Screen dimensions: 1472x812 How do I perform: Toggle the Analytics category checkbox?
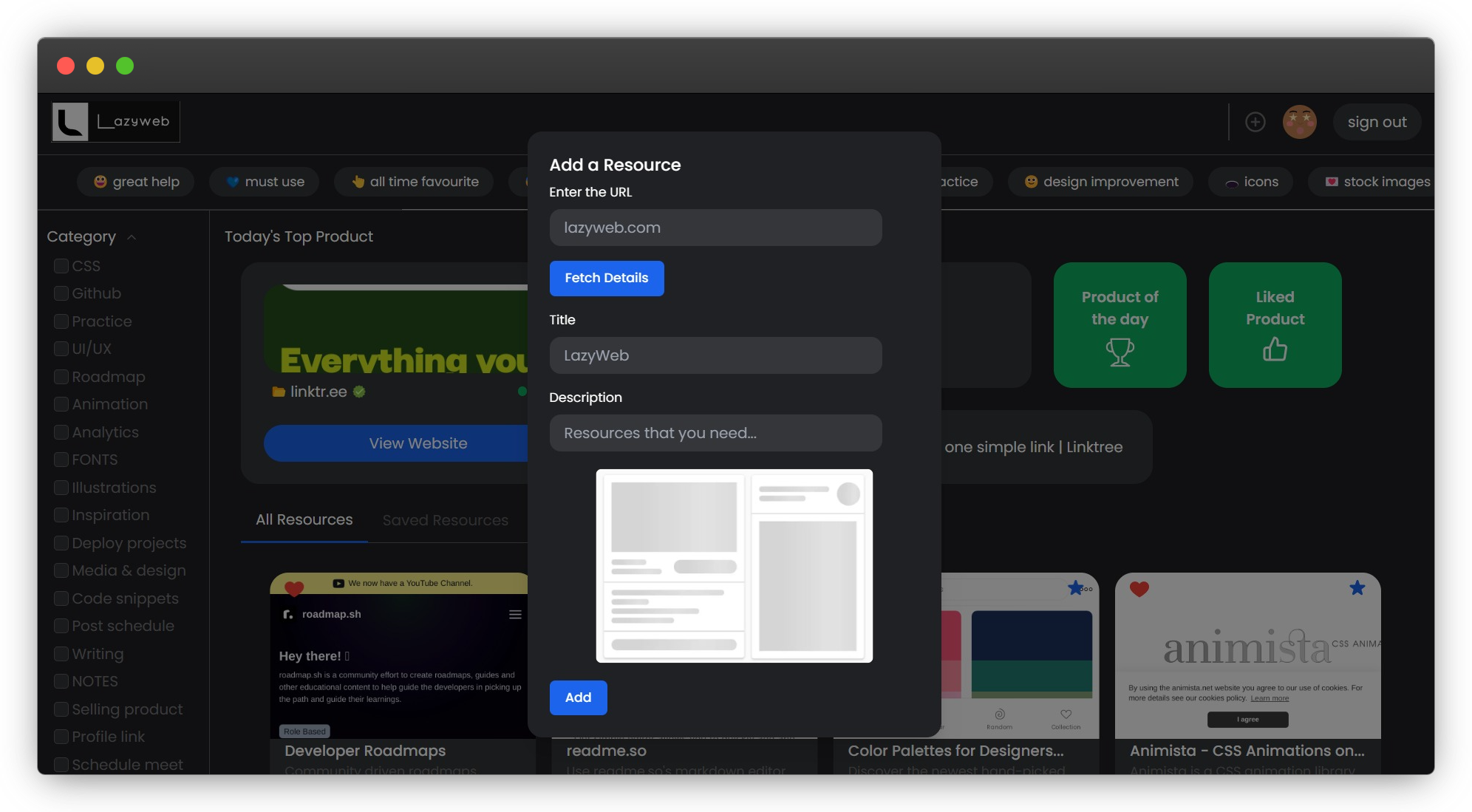[x=61, y=432]
